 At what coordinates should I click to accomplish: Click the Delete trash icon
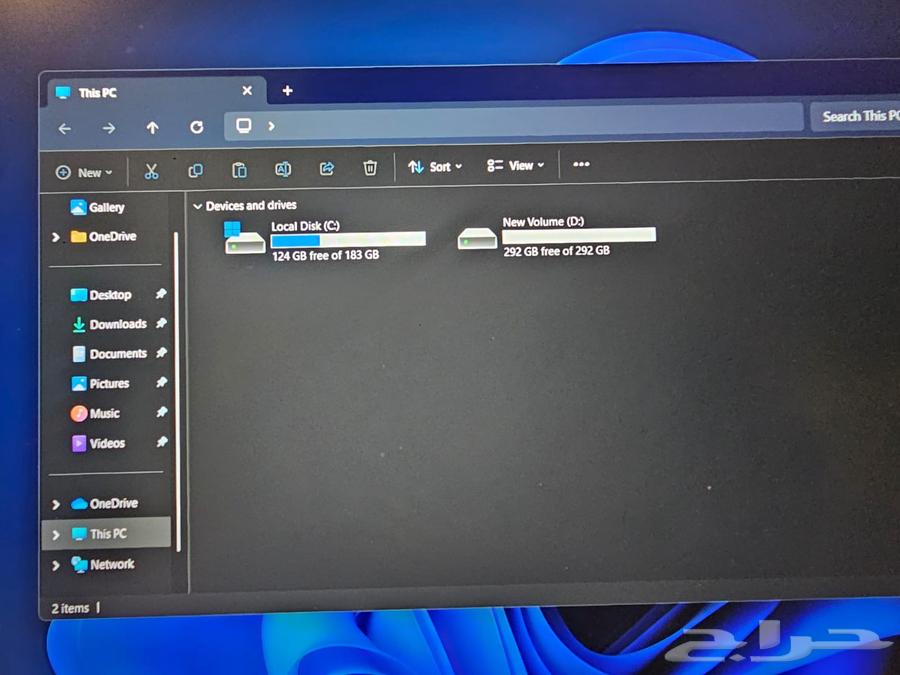[370, 169]
